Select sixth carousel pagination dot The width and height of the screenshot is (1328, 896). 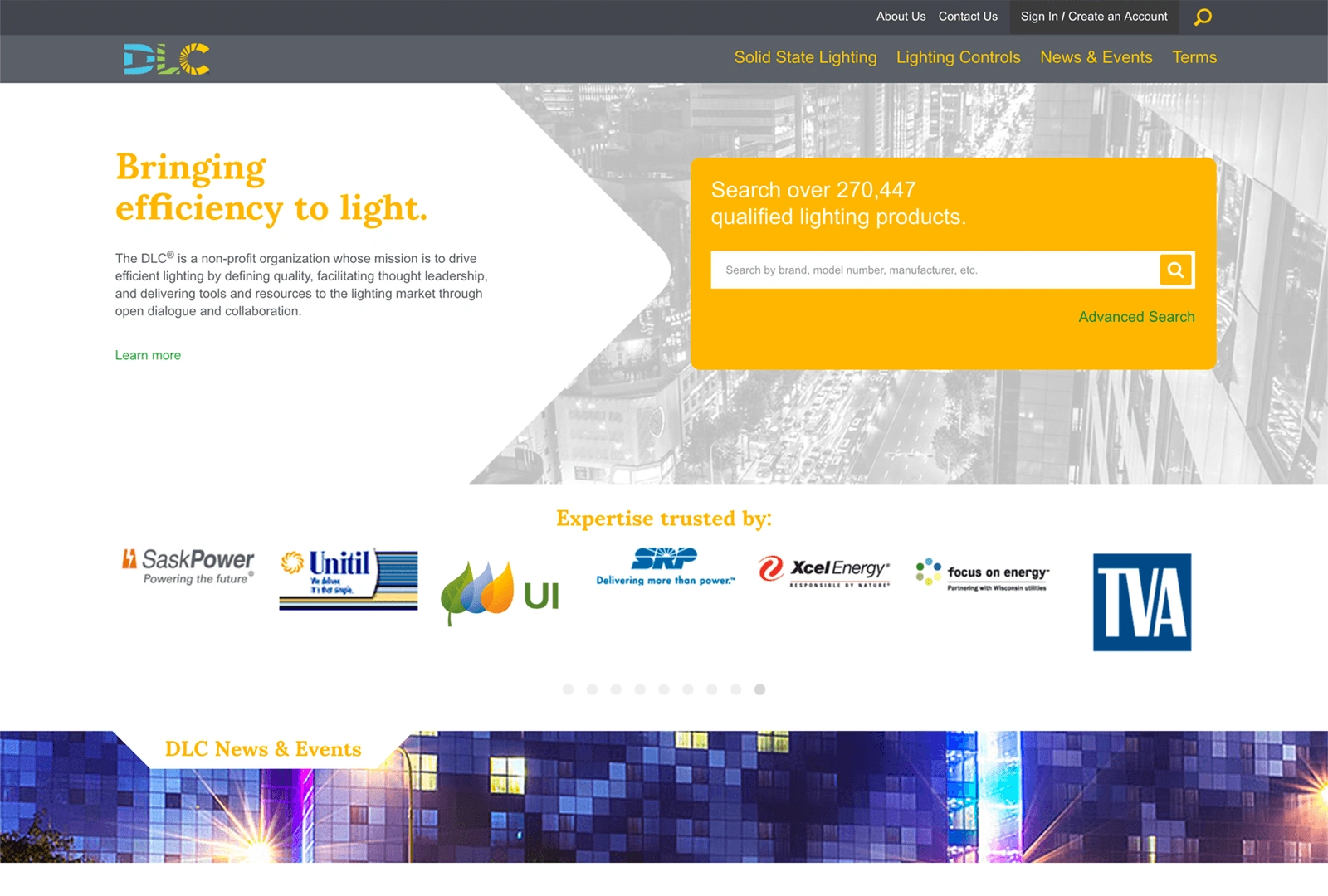688,689
